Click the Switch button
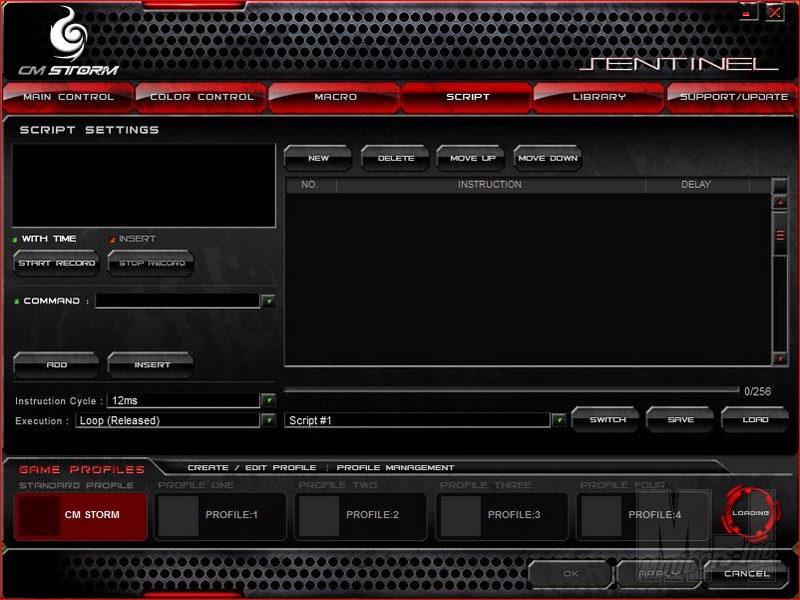800x600 pixels. click(607, 419)
